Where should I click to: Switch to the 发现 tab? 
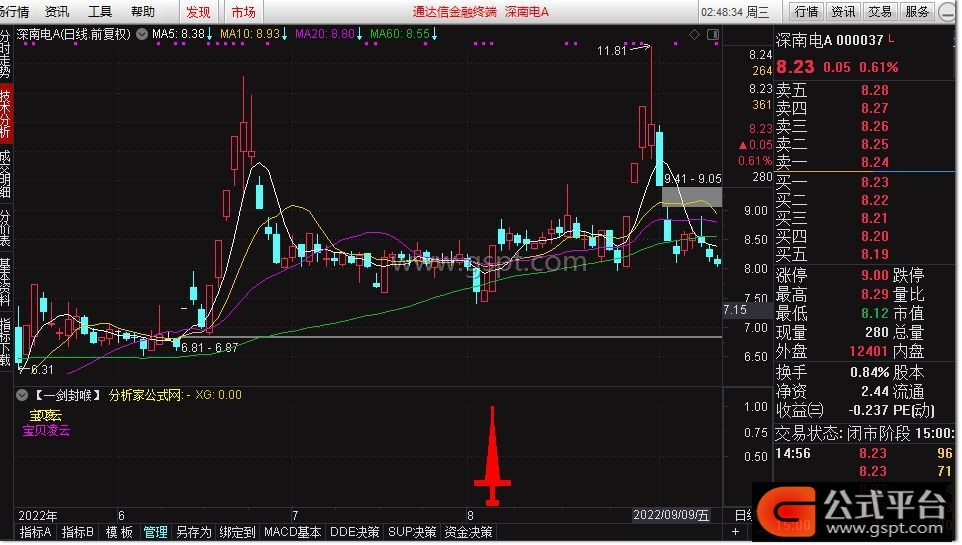pyautogui.click(x=198, y=12)
